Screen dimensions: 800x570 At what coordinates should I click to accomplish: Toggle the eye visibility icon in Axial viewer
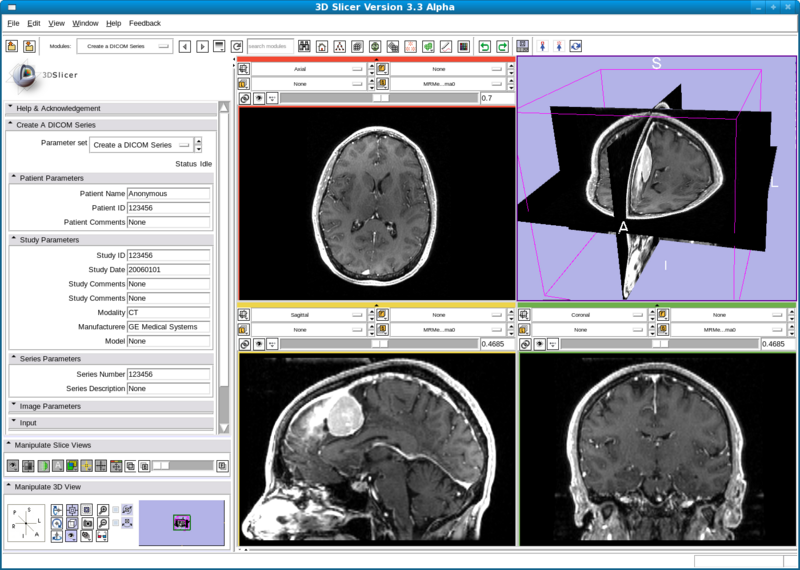(x=258, y=99)
